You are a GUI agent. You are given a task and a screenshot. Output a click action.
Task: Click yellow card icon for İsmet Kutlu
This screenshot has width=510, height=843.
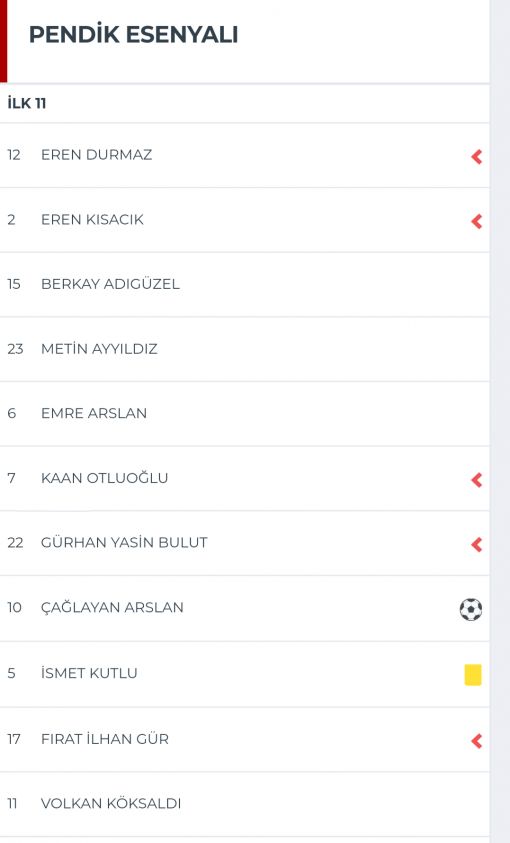pyautogui.click(x=473, y=675)
